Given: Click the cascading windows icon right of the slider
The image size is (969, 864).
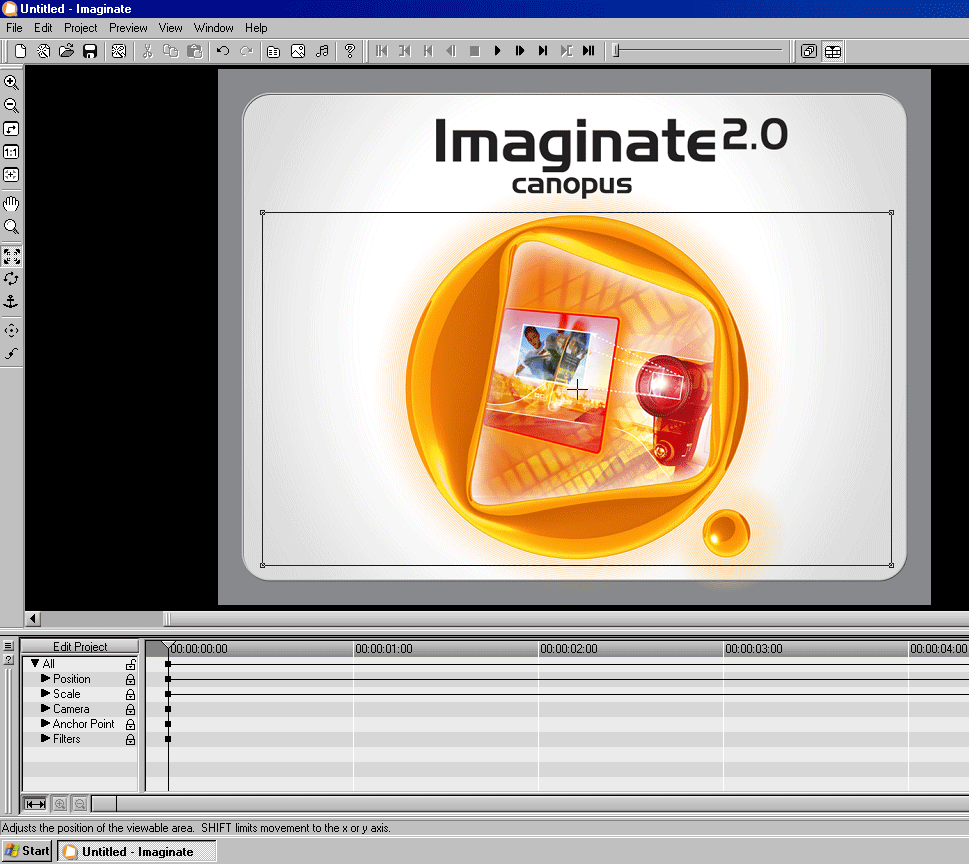Looking at the screenshot, I should coord(809,51).
